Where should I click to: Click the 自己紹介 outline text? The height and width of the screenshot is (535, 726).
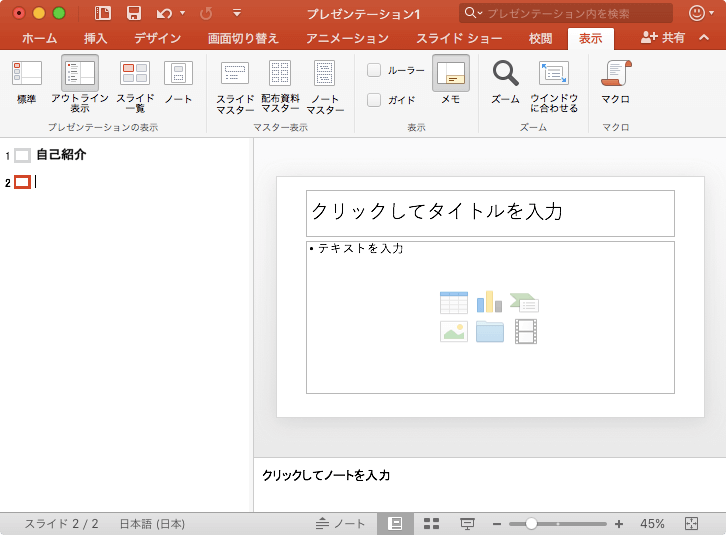pos(61,154)
